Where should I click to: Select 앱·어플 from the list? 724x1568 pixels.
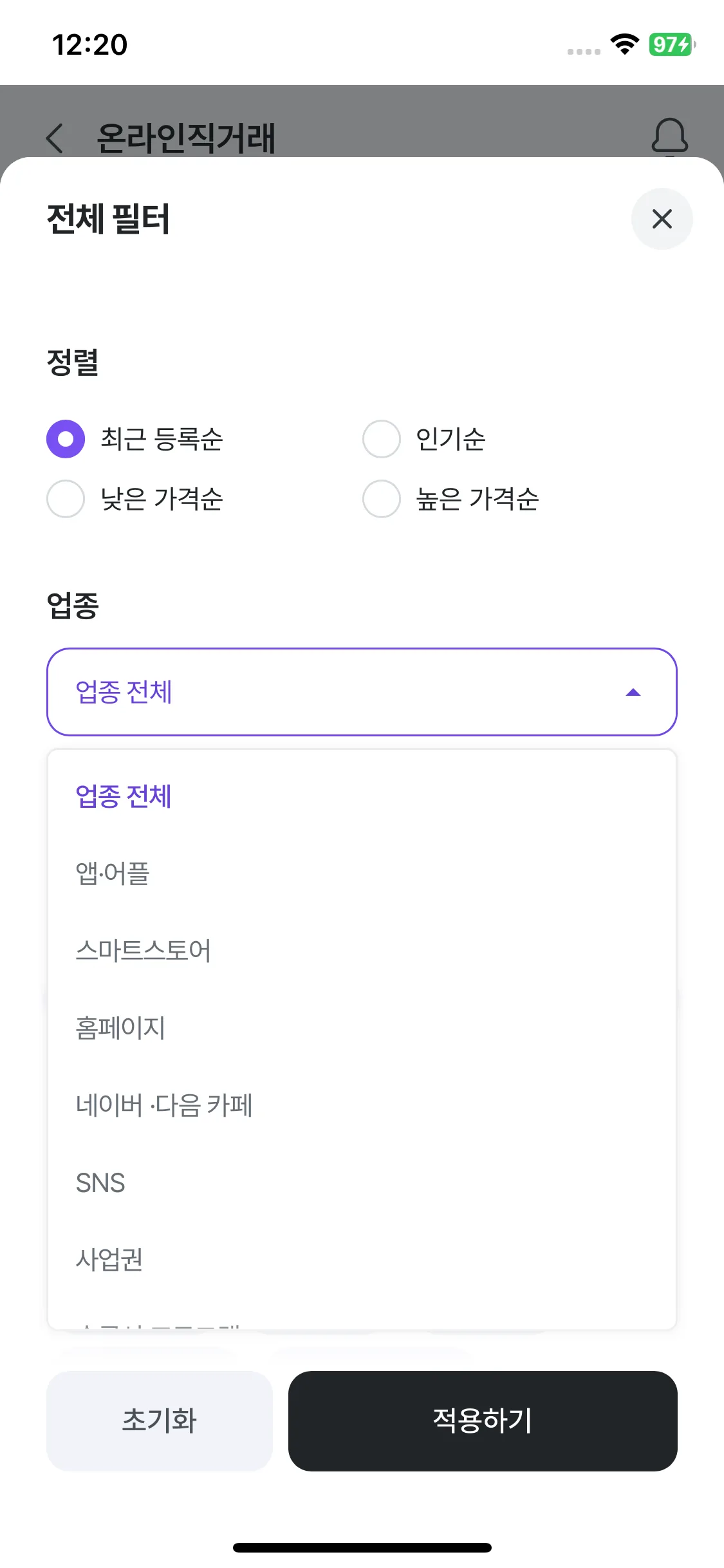[x=113, y=873]
